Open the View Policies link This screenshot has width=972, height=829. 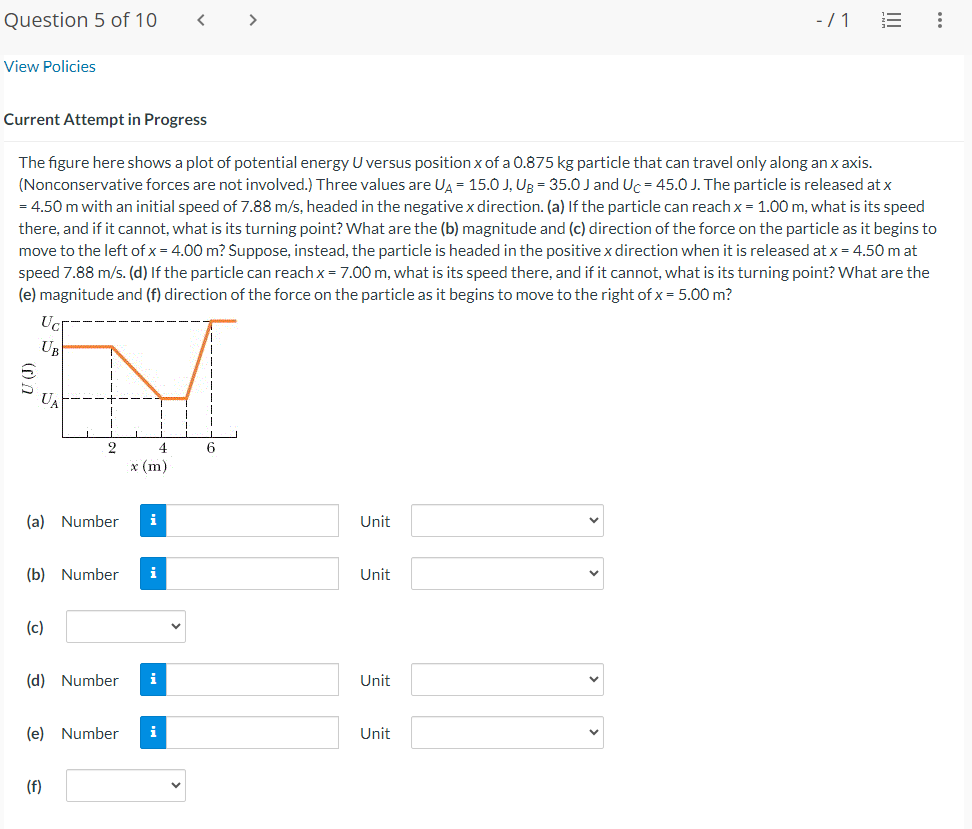pyautogui.click(x=49, y=66)
